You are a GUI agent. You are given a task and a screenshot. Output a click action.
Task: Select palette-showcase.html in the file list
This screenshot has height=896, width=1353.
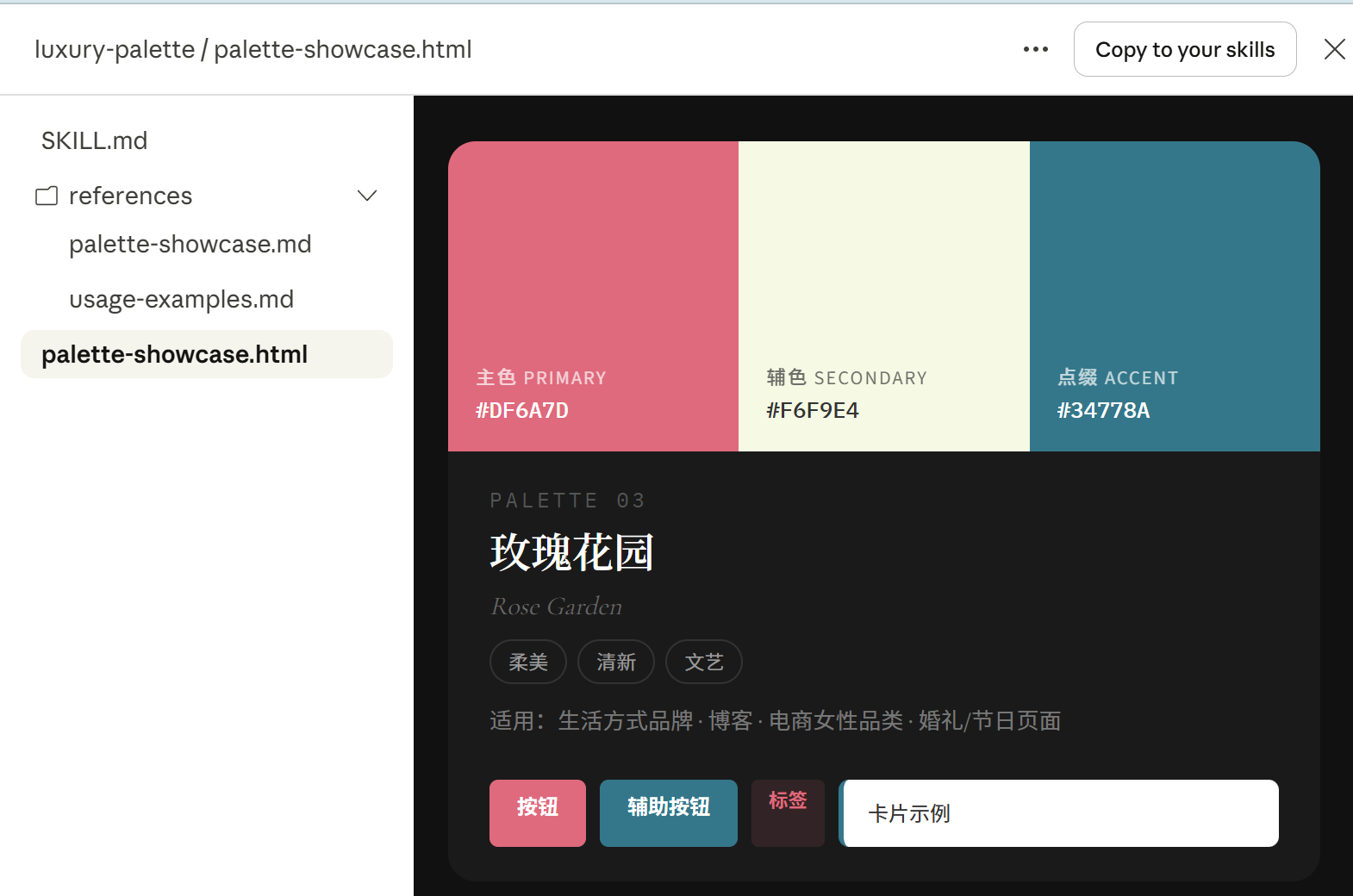[175, 355]
